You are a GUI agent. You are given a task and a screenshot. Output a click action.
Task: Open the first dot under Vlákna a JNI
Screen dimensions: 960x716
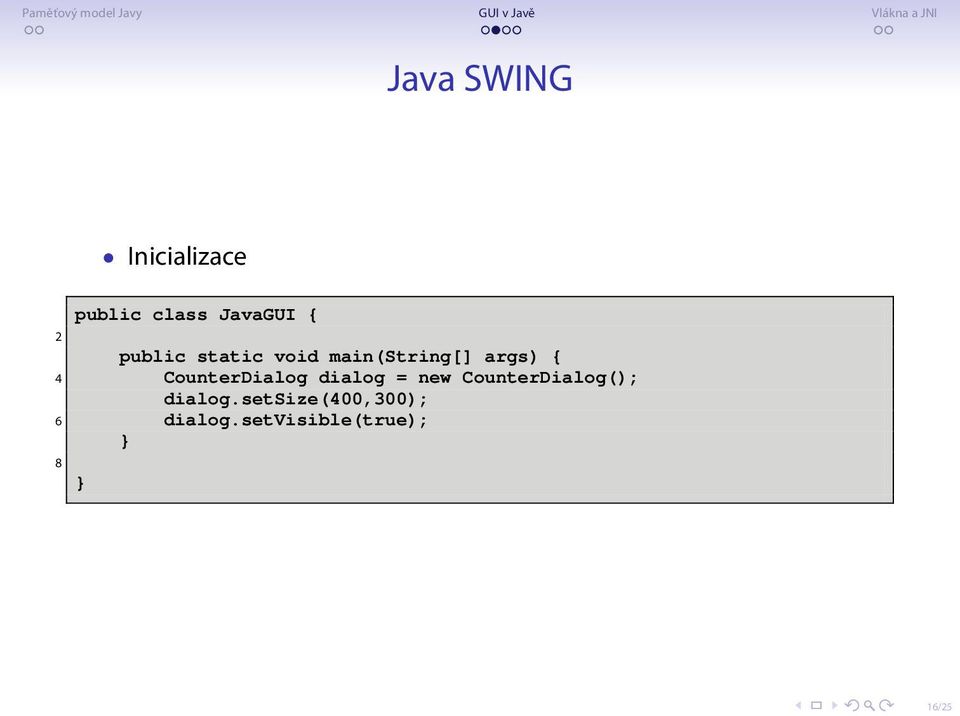[x=879, y=30]
